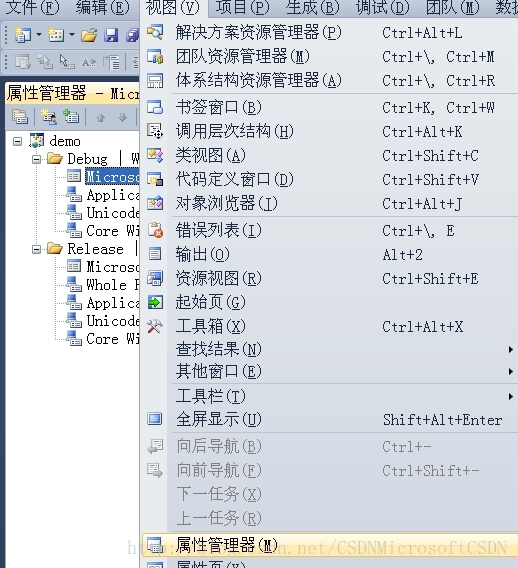Click the Add New Property Sheet toolbar icon
This screenshot has height=568, width=518.
49,117
